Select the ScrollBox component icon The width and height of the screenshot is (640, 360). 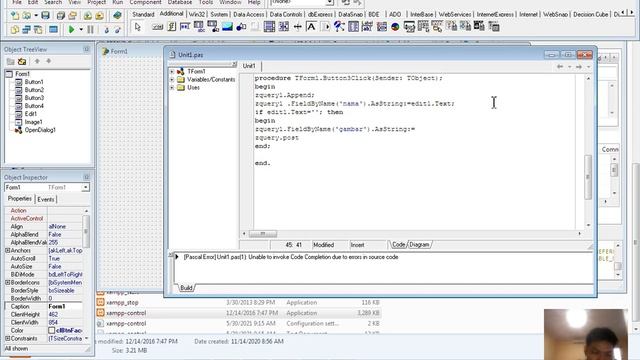coord(269,27)
